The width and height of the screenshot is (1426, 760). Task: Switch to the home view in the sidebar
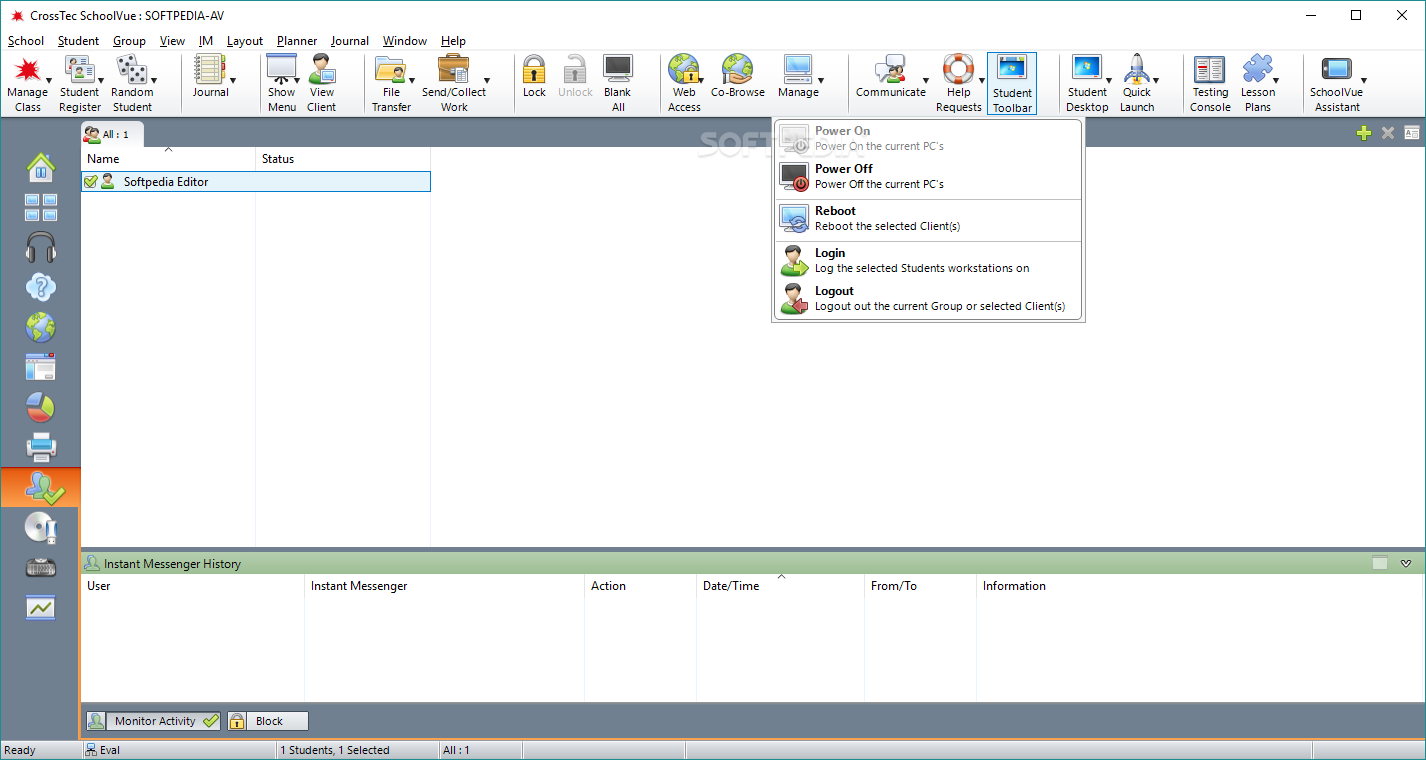[41, 167]
